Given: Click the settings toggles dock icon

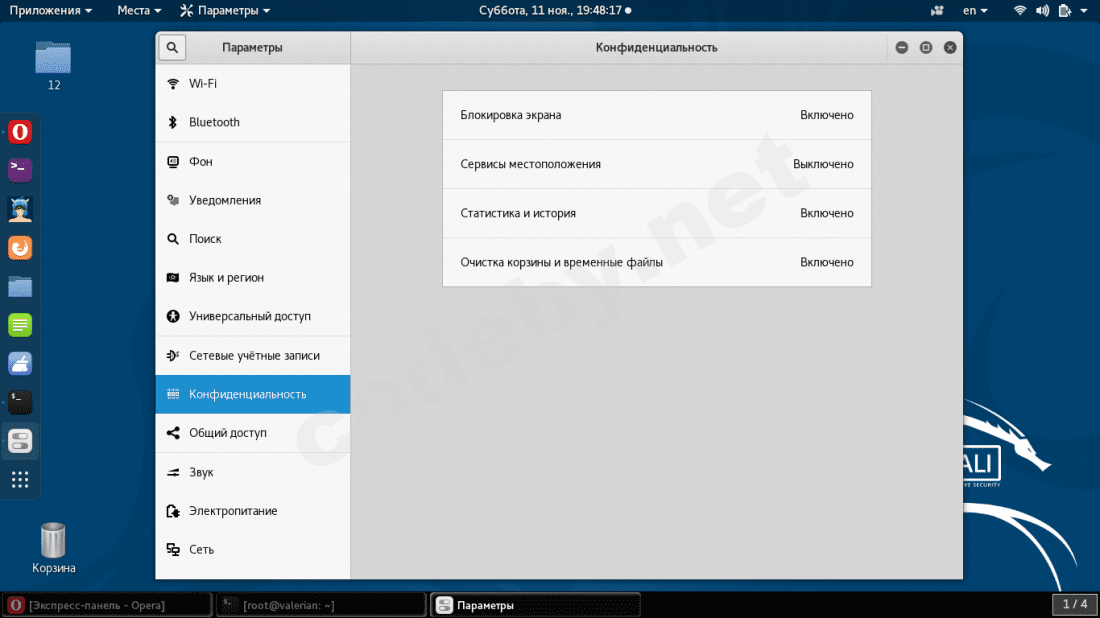Looking at the screenshot, I should (20, 441).
